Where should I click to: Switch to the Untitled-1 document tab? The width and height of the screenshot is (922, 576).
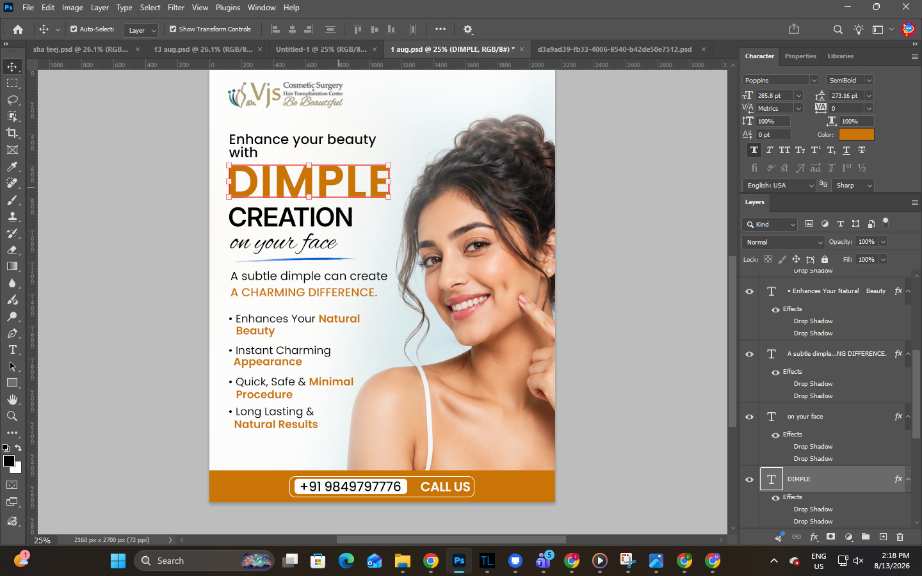[321, 49]
